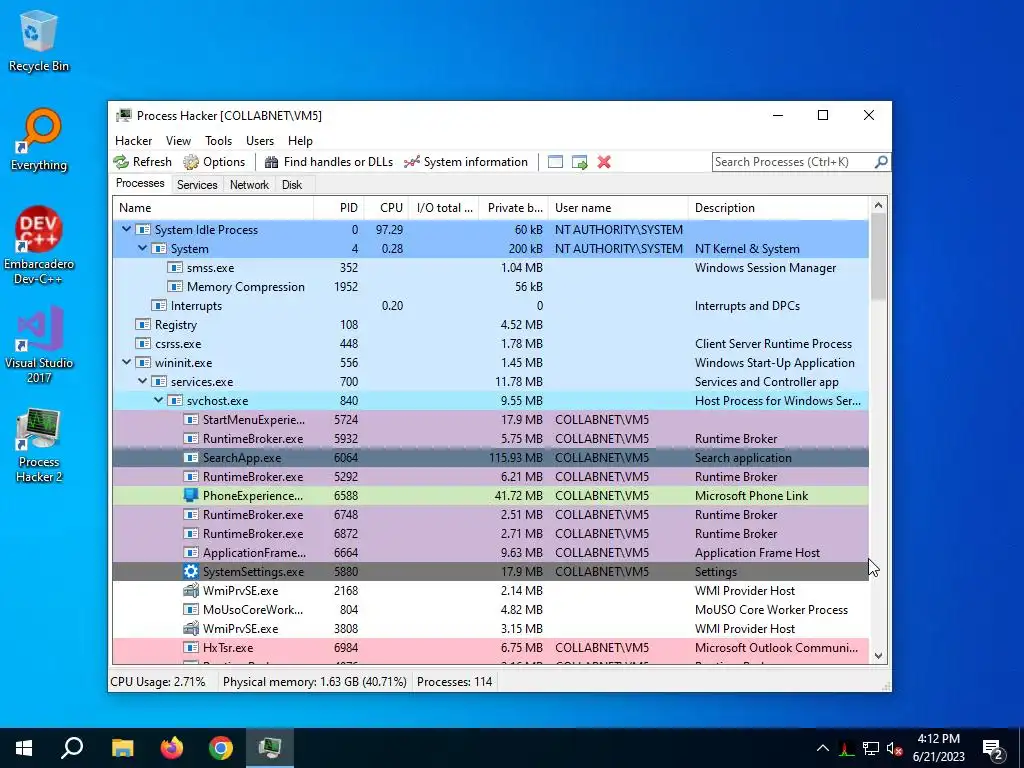Viewport: 1024px width, 768px height.
Task: Click the Everything desktop shortcut
Action: click(x=39, y=140)
